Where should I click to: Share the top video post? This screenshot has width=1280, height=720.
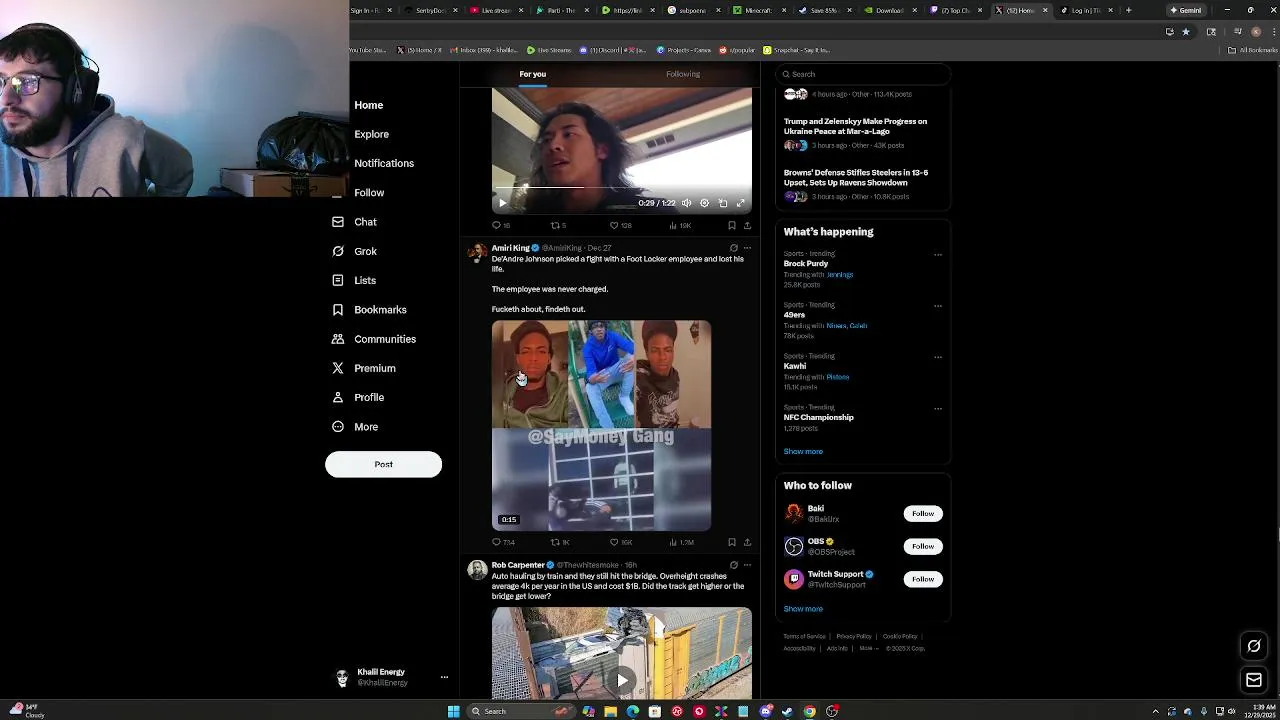coord(747,225)
